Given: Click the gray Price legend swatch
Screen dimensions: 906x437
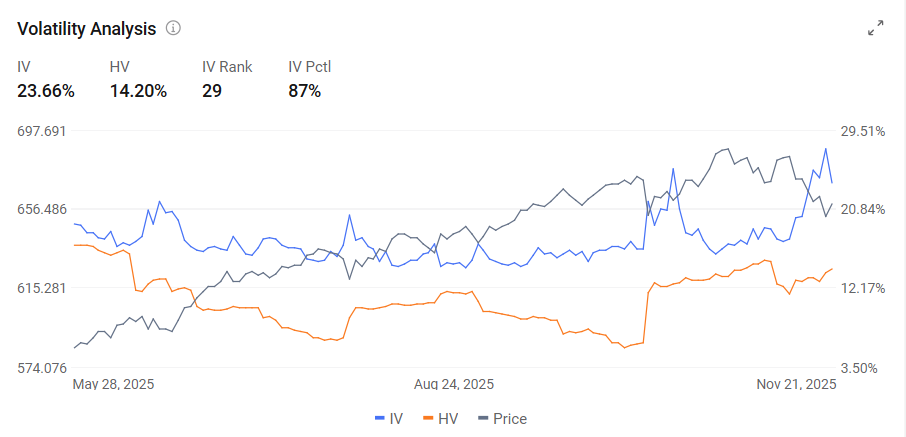Looking at the screenshot, I should (482, 418).
